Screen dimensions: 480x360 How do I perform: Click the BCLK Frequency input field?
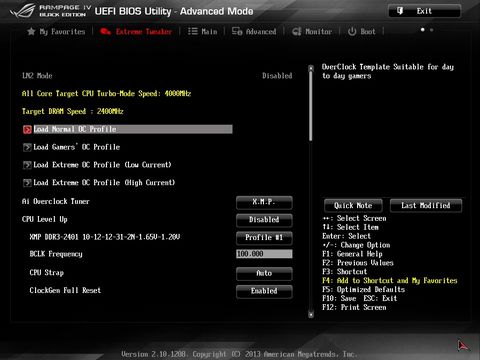click(264, 254)
